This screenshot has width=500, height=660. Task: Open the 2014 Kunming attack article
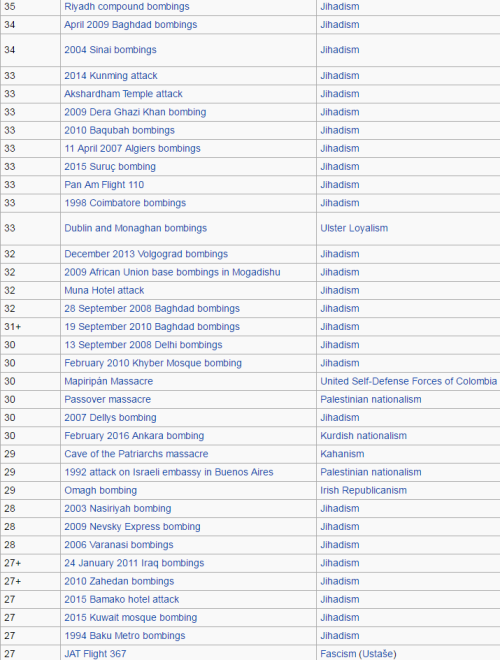[x=111, y=76]
